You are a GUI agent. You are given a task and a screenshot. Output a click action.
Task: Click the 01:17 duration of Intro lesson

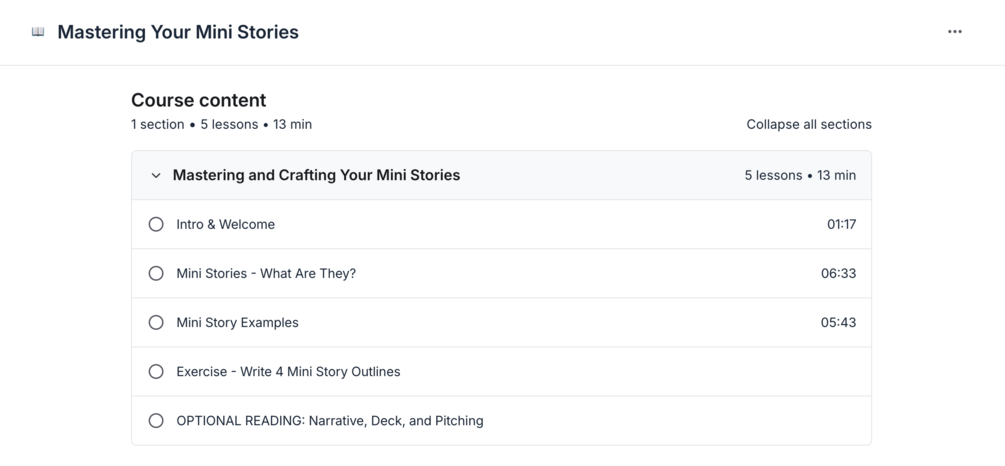pyautogui.click(x=841, y=224)
